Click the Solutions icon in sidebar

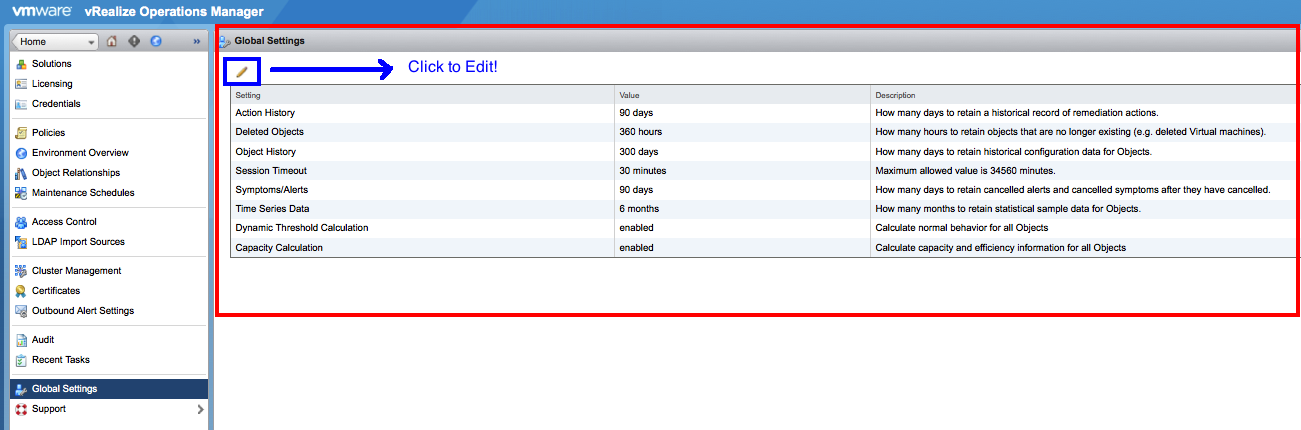pyautogui.click(x=21, y=64)
